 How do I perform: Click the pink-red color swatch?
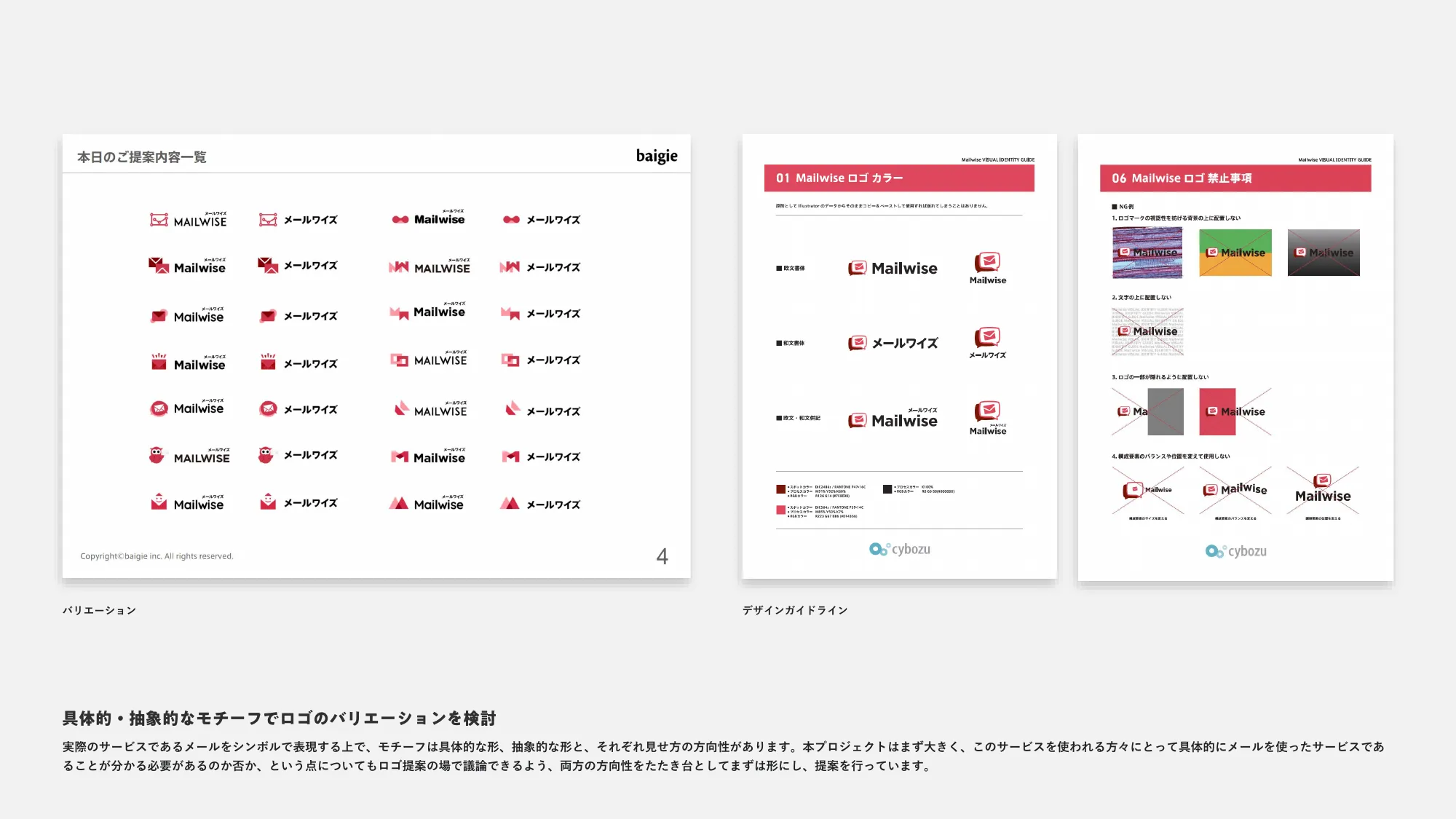780,510
